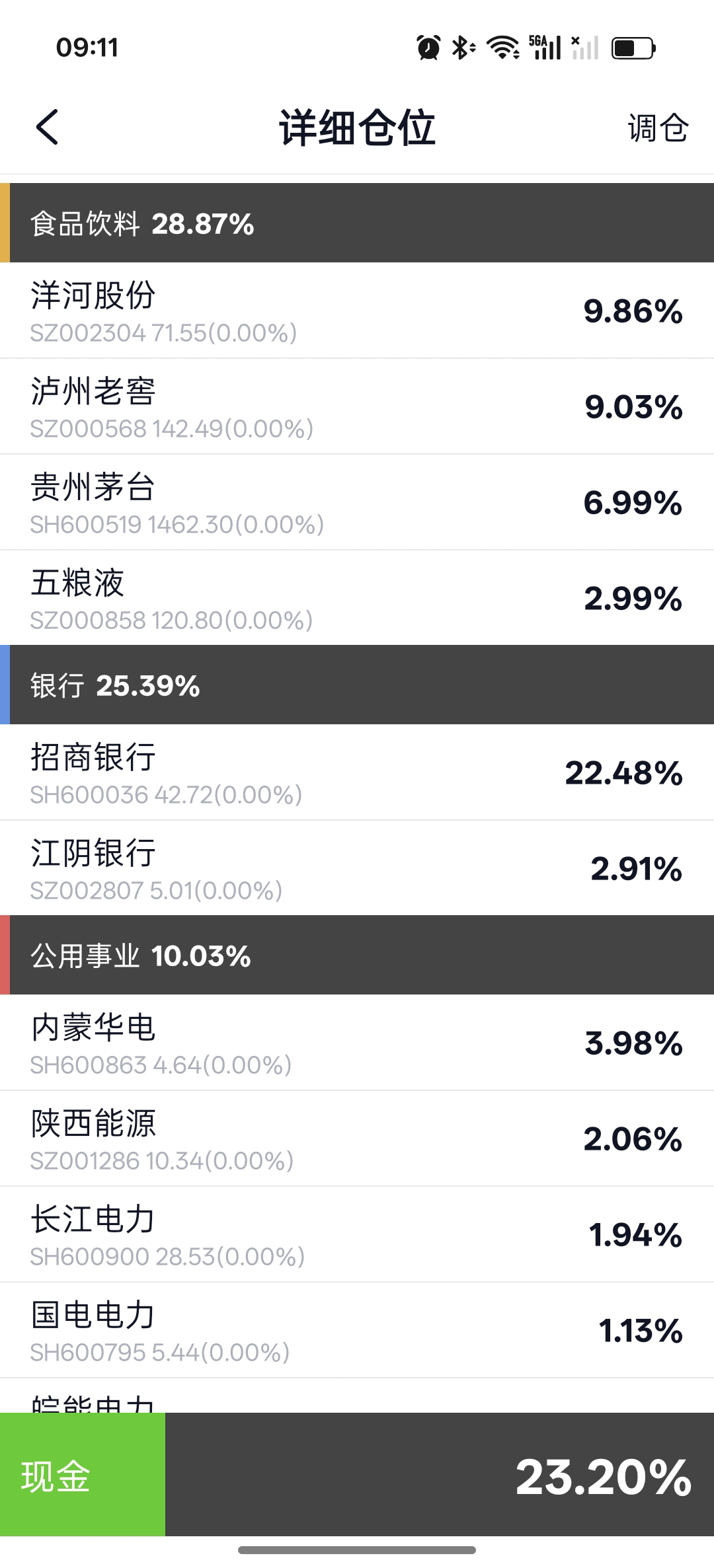Open 贵州茅台 stock details
The height and width of the screenshot is (1568, 714).
pos(357,503)
